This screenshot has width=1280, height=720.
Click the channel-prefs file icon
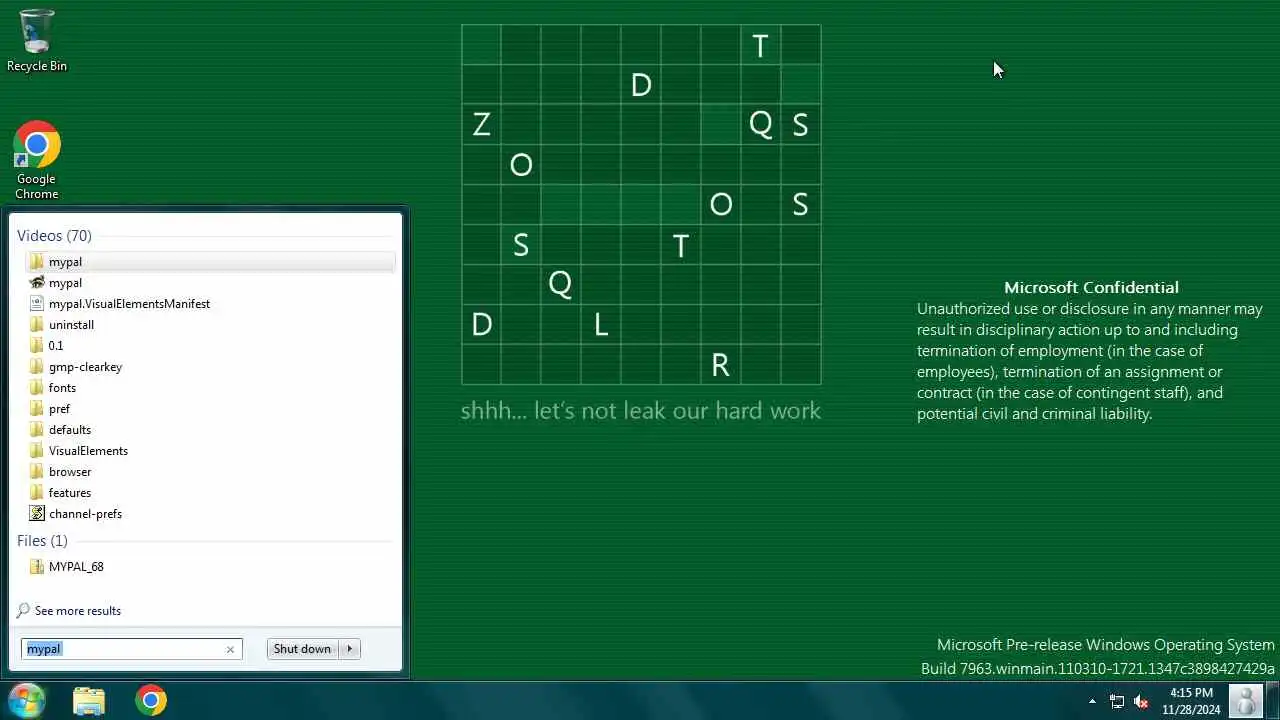pyautogui.click(x=37, y=514)
